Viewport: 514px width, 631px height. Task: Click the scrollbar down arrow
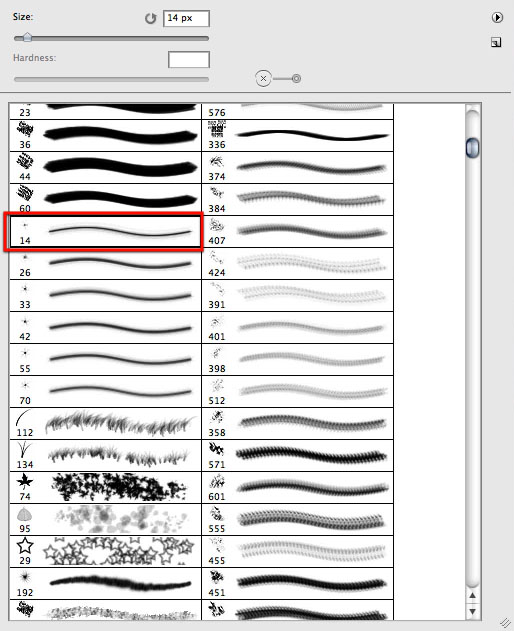click(x=473, y=611)
